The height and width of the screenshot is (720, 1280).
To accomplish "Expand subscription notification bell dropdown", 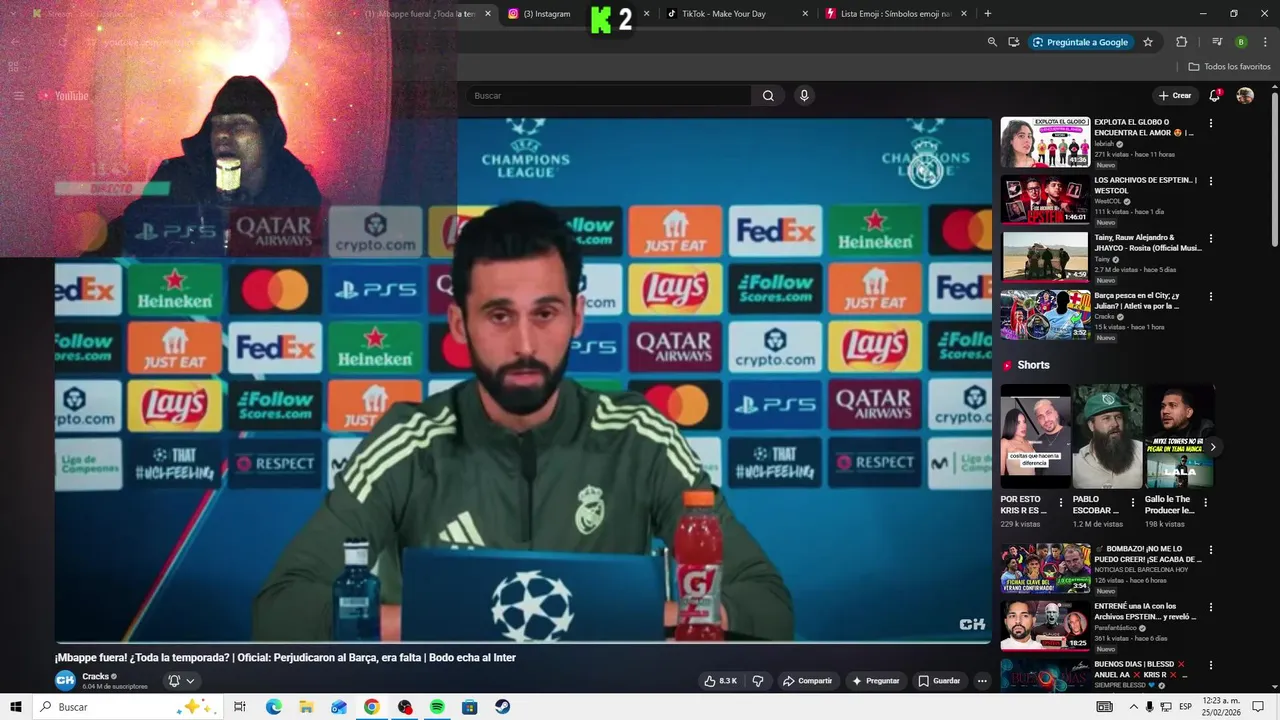I will 181,681.
